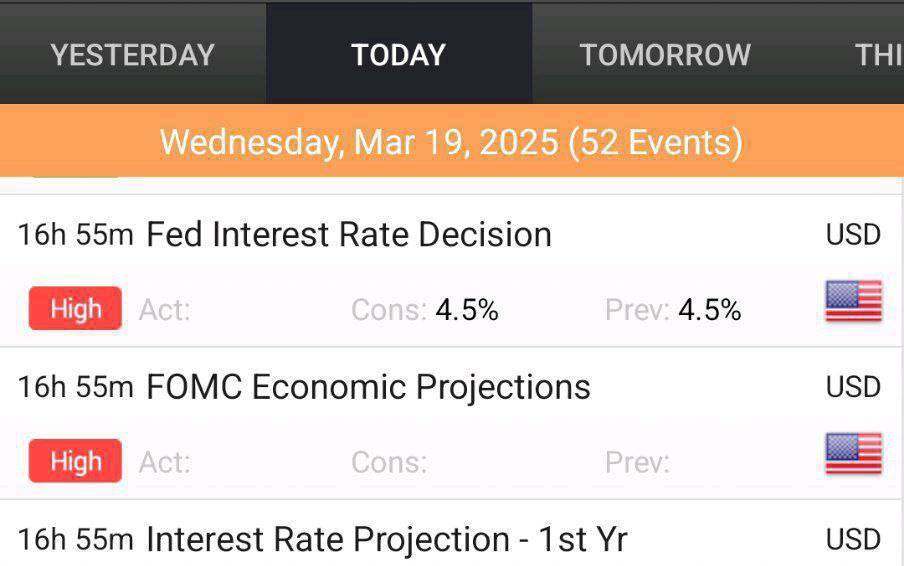Viewport: 904px width, 566px height.
Task: Click the 16h 55m countdown on Fed decision
Action: (x=76, y=235)
